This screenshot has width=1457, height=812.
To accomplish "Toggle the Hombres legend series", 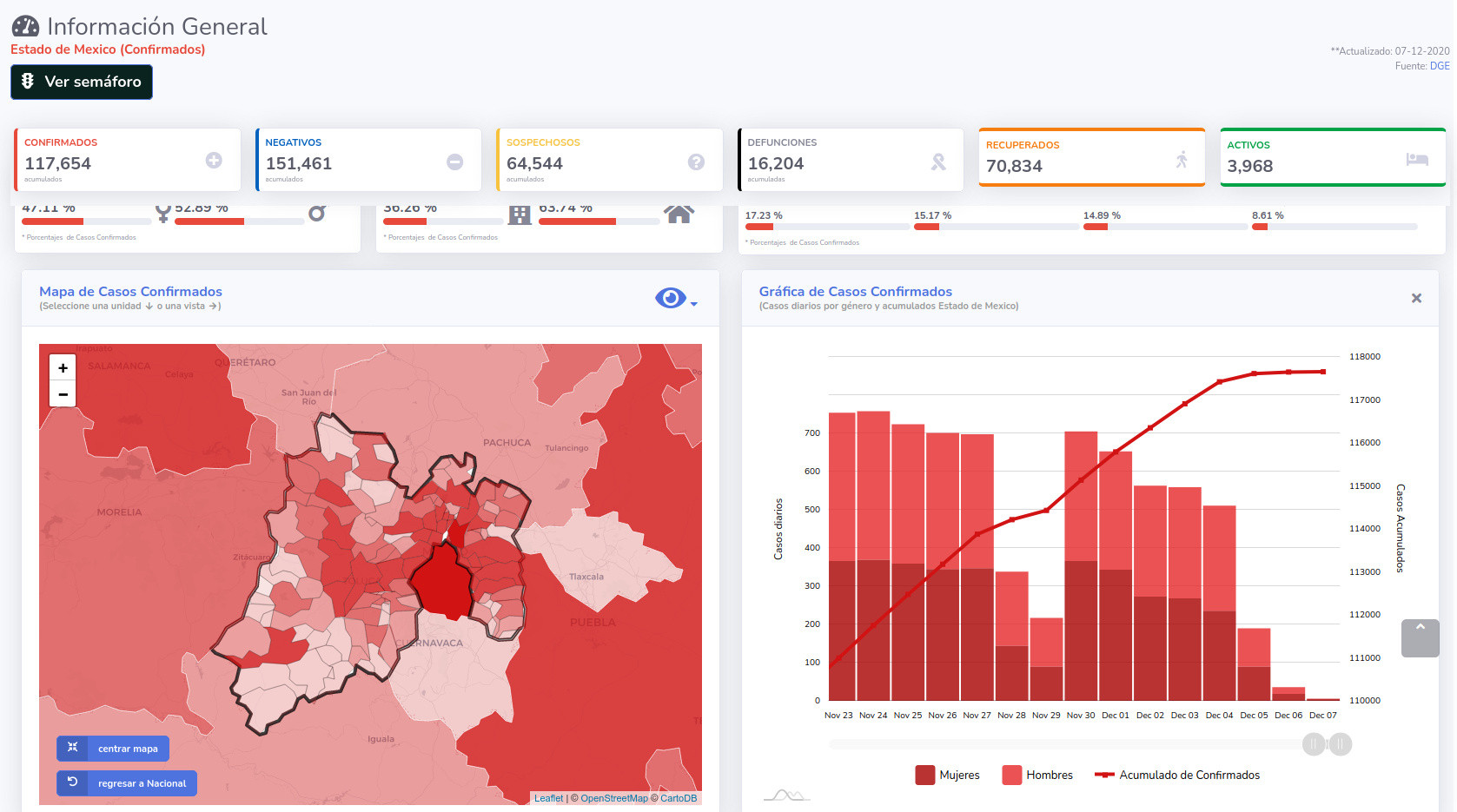I will point(1037,775).
